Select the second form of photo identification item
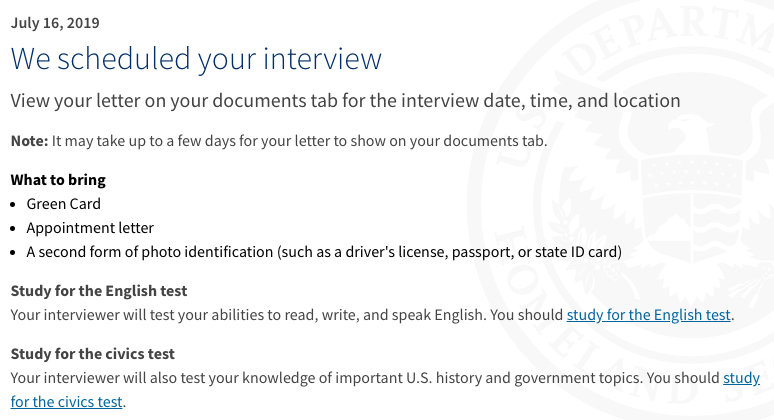This screenshot has width=774, height=420. 324,252
